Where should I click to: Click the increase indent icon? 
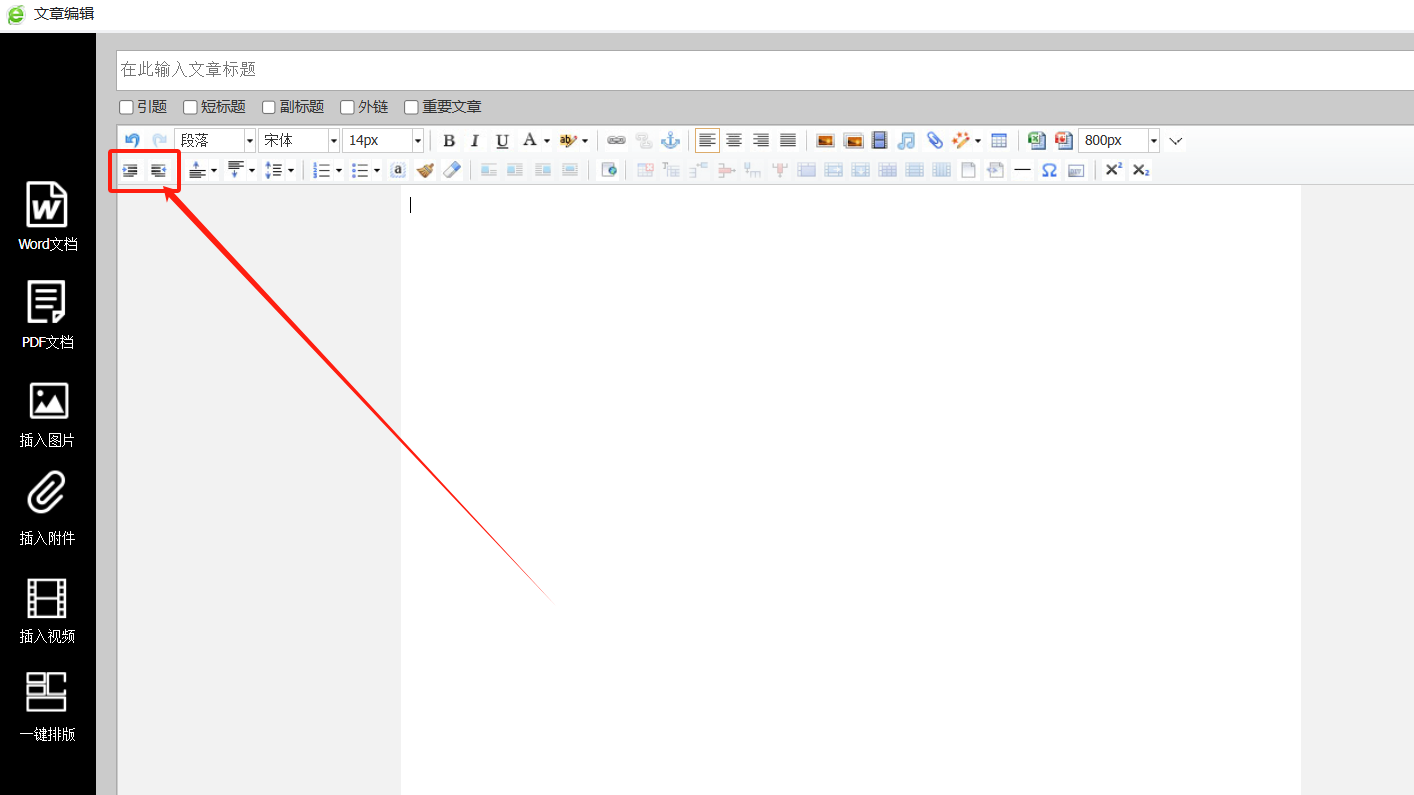[x=130, y=171]
